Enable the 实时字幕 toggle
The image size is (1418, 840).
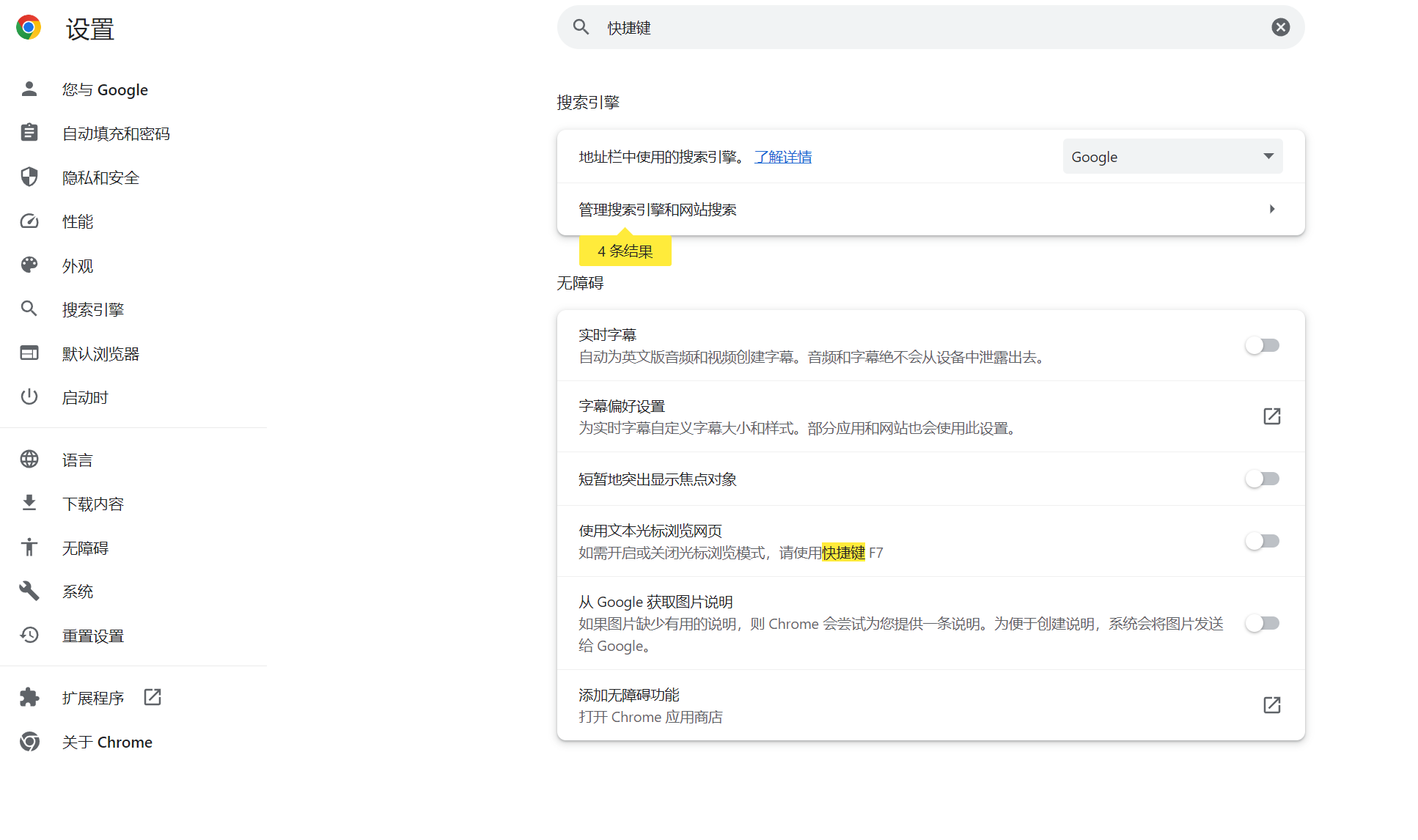(1263, 345)
